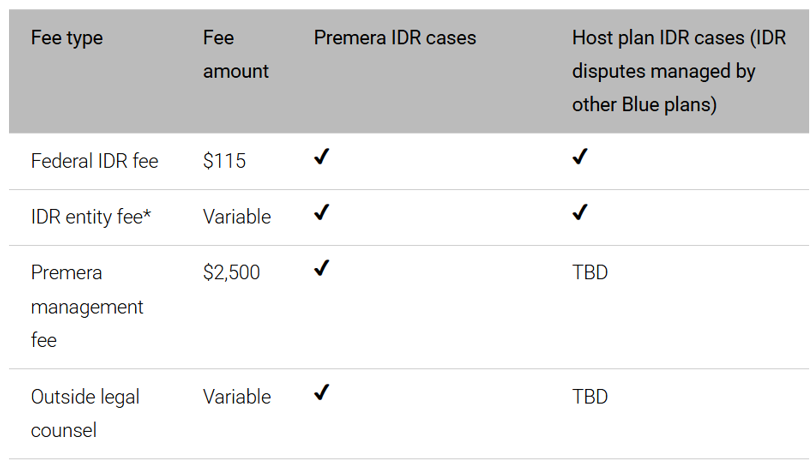Click the 'Host plan IDR cases' column header
Viewport: 810px width, 471px height.
[678, 70]
